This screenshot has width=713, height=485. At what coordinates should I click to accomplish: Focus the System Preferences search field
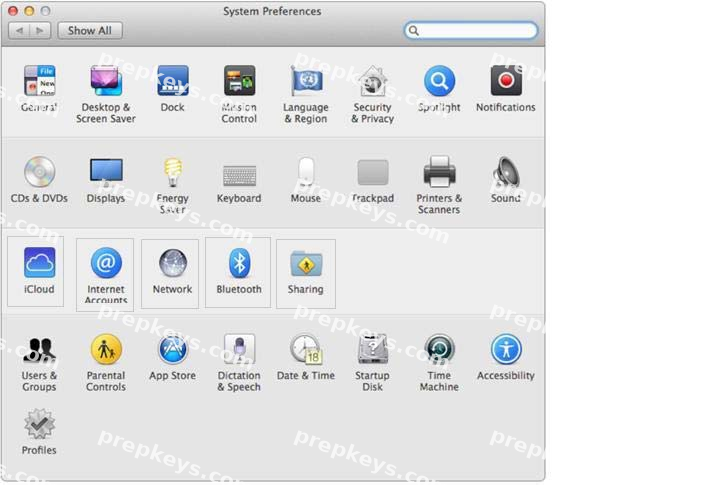pos(471,30)
